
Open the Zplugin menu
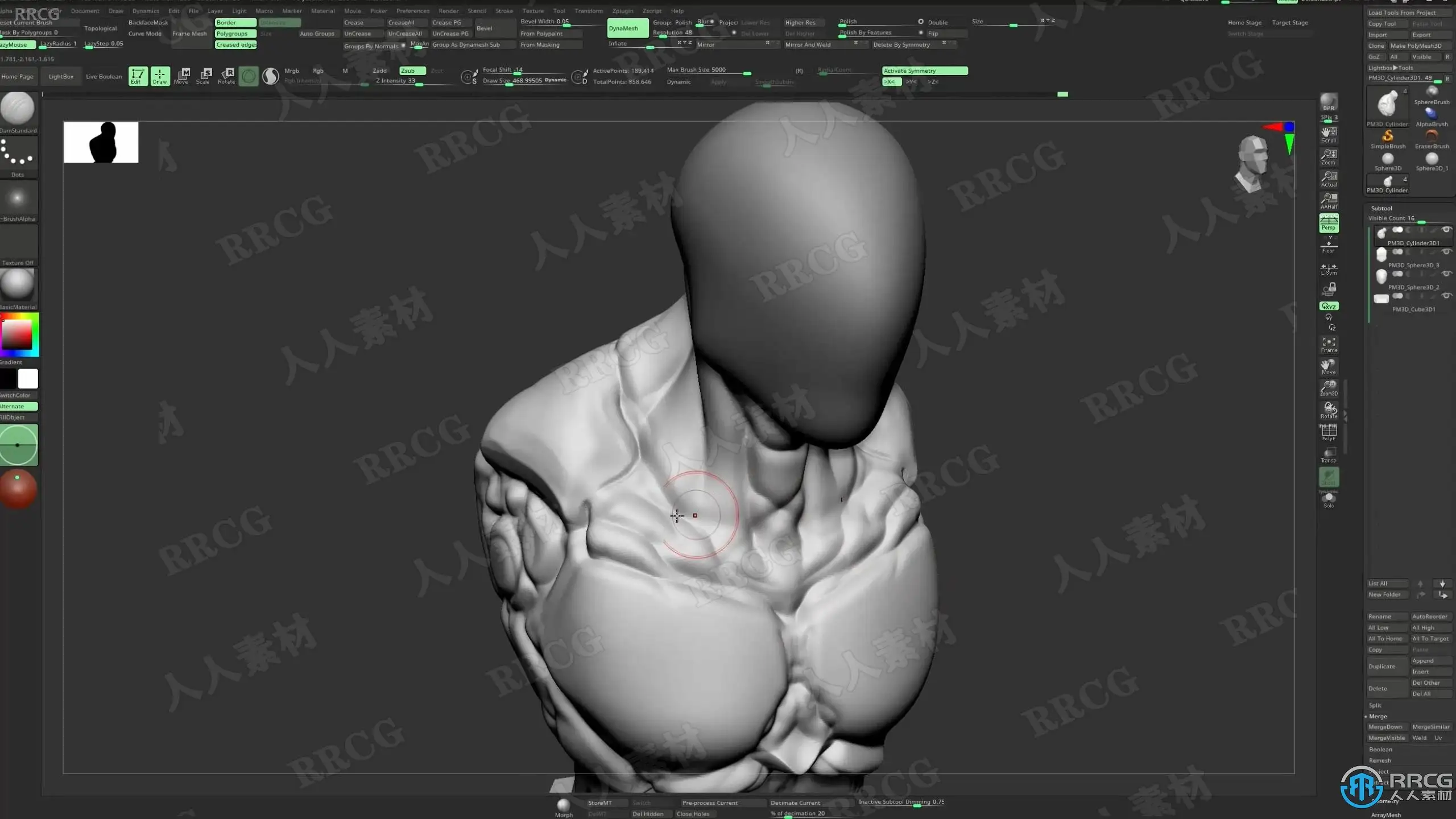pos(622,11)
